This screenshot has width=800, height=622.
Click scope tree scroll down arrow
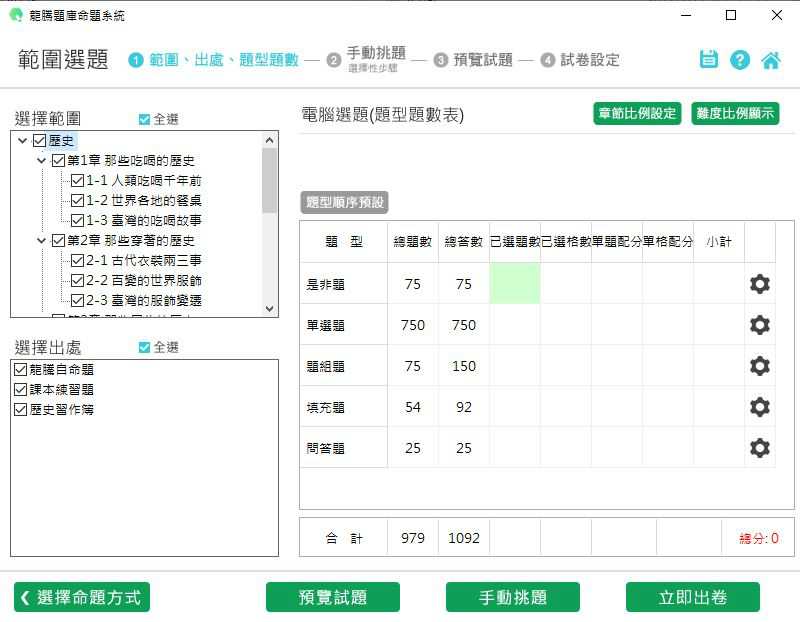tap(270, 309)
